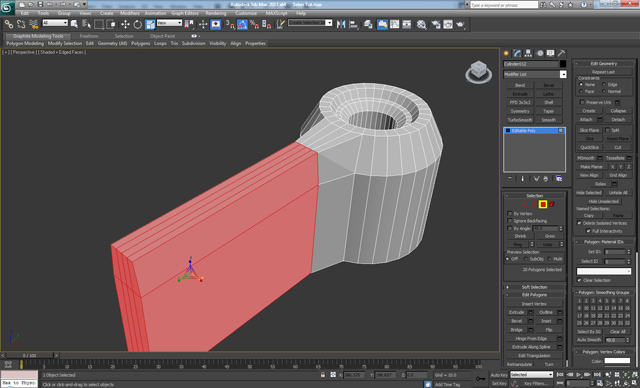Image resolution: width=640 pixels, height=388 pixels.
Task: Click the object color swatch beside name
Action: pyautogui.click(x=563, y=64)
